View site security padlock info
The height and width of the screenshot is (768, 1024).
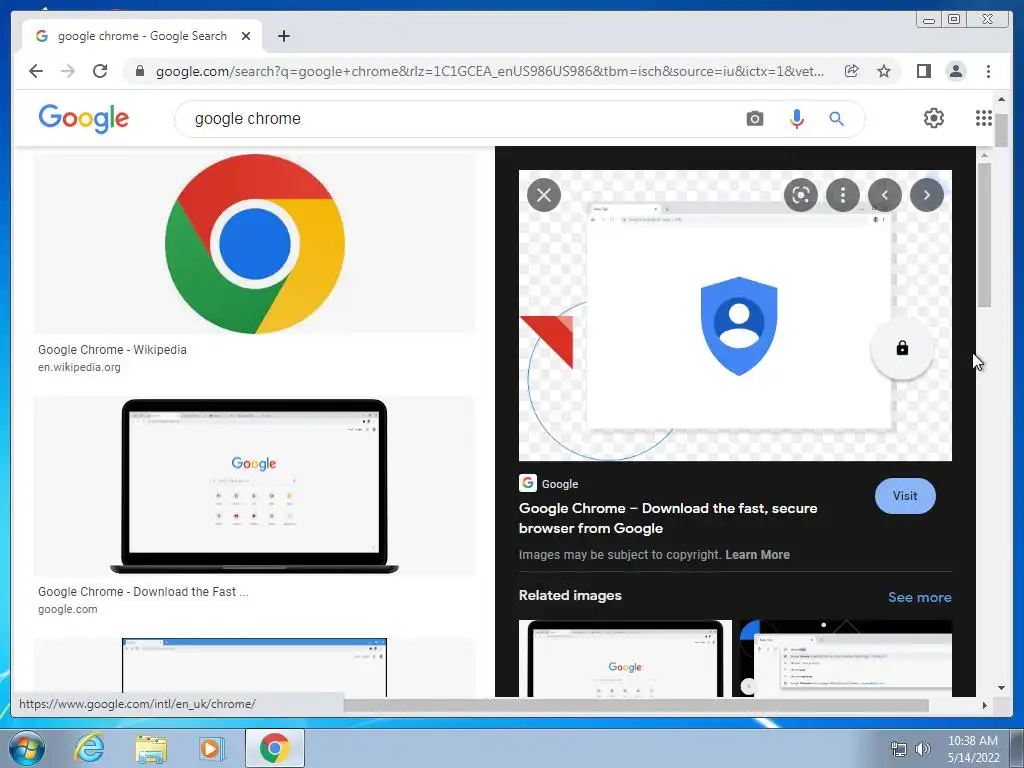139,71
